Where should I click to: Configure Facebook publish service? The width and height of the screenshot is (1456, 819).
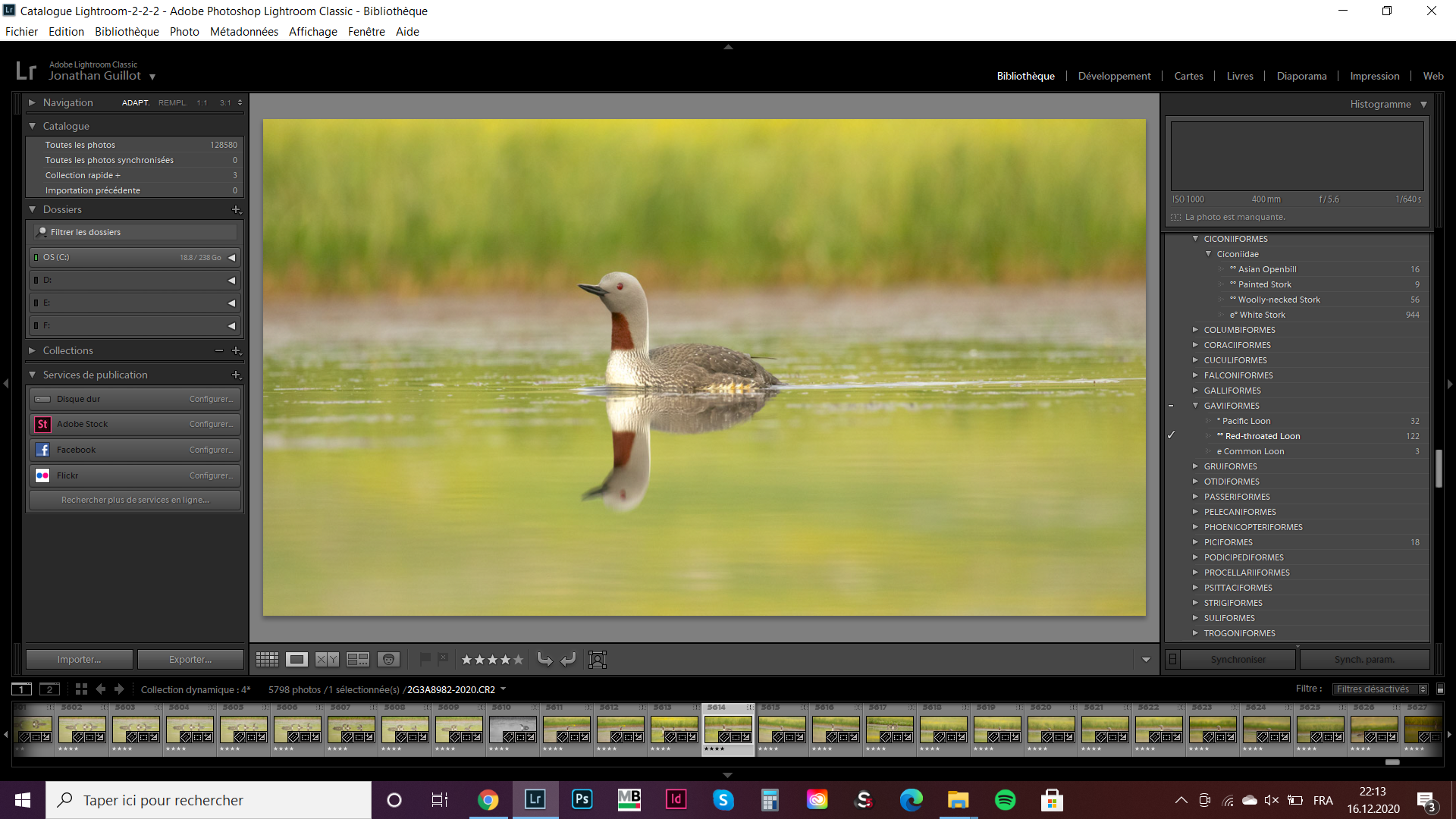(x=211, y=450)
